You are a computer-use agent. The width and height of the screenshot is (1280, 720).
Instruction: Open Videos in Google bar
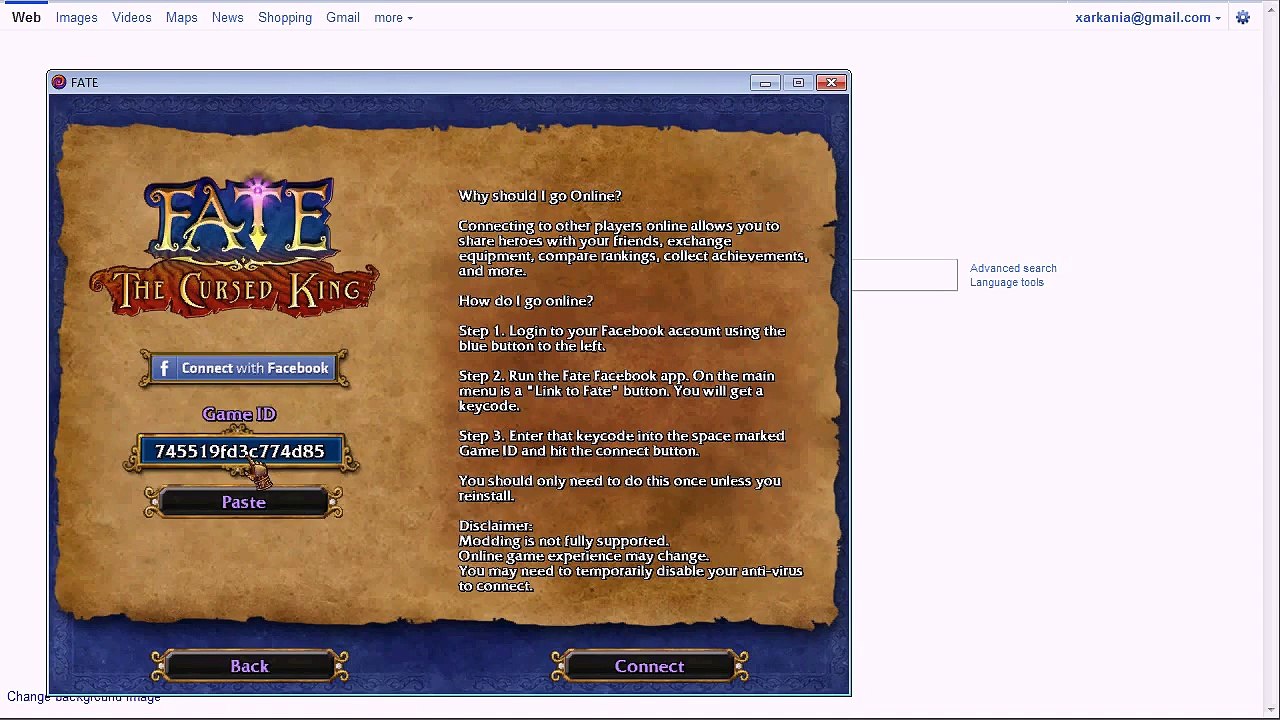pyautogui.click(x=132, y=17)
